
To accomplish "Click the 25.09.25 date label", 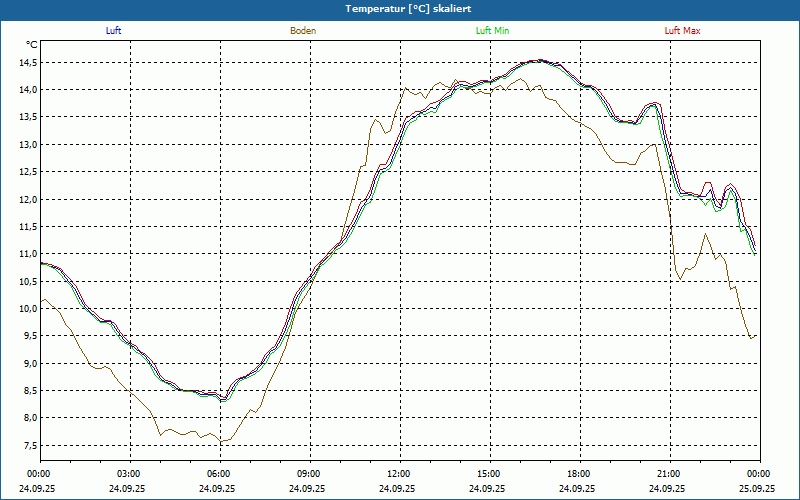I will pos(757,488).
